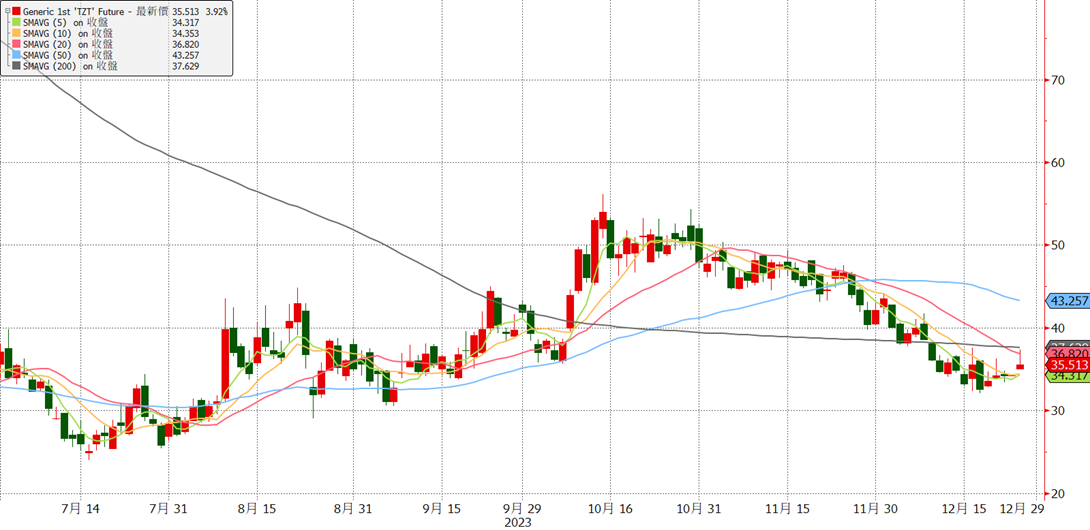1090x530 pixels.
Task: Click the 11月 30 date label
Action: pos(875,510)
